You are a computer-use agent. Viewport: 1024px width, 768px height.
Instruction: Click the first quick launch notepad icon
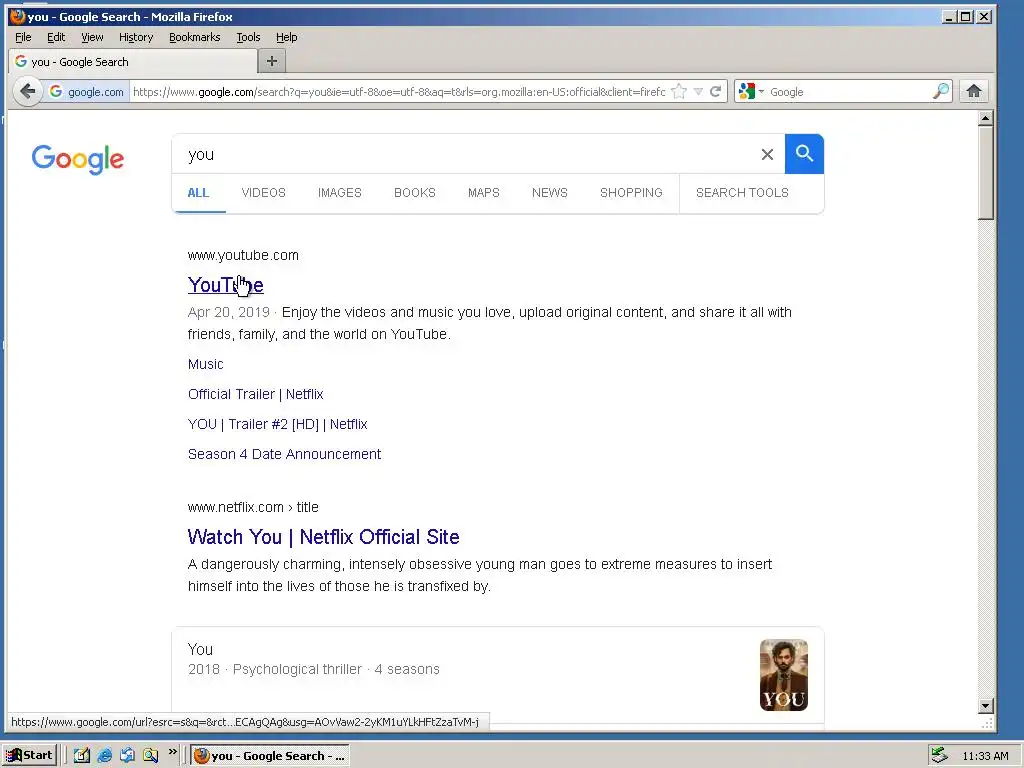pos(82,756)
